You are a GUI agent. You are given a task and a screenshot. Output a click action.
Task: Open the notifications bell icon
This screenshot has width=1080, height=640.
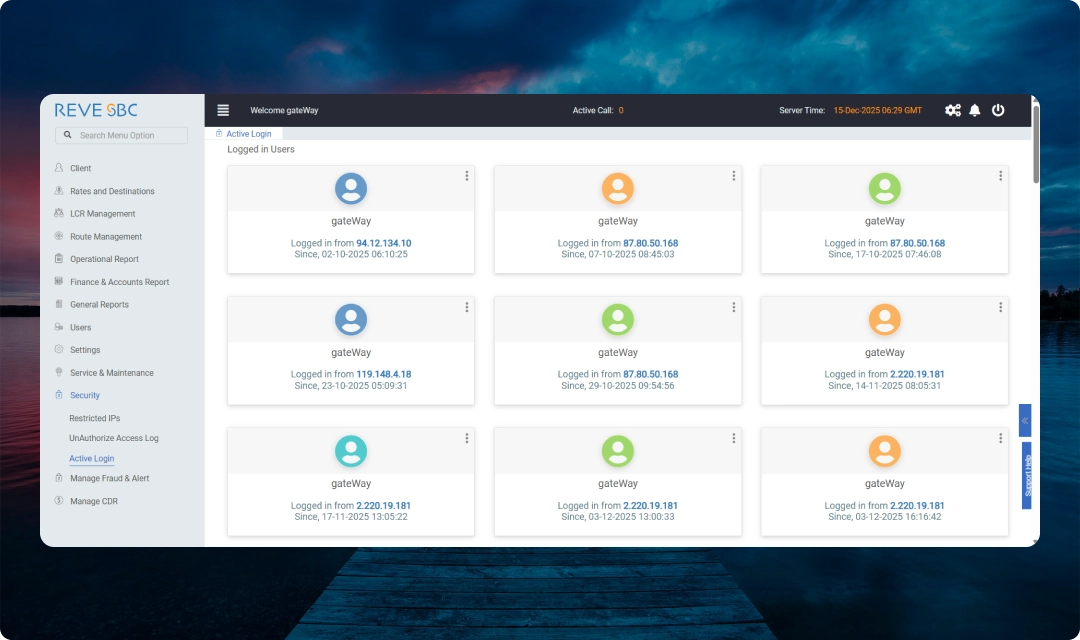click(x=975, y=110)
